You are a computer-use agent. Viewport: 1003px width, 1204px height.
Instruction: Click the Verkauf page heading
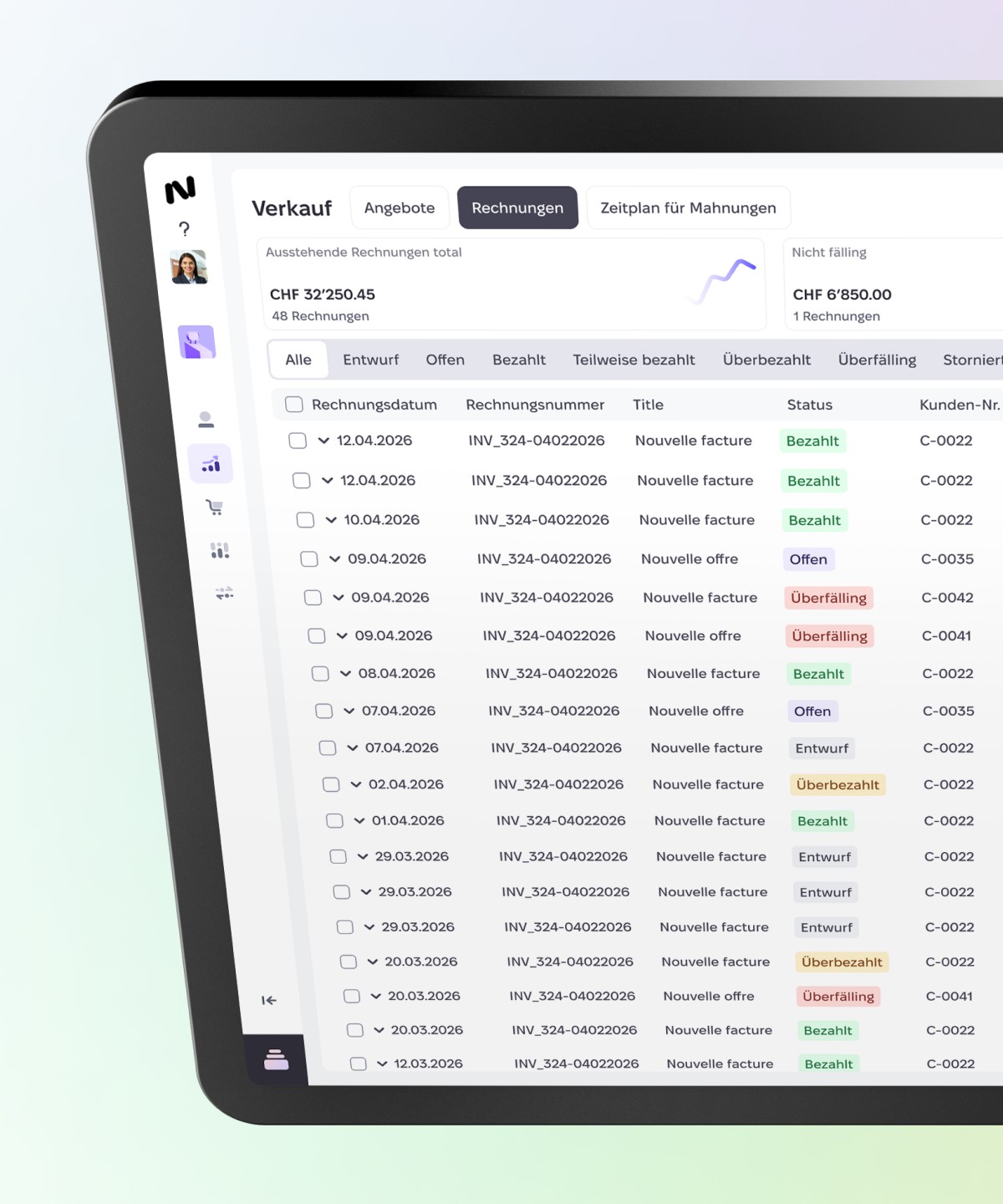(x=292, y=208)
